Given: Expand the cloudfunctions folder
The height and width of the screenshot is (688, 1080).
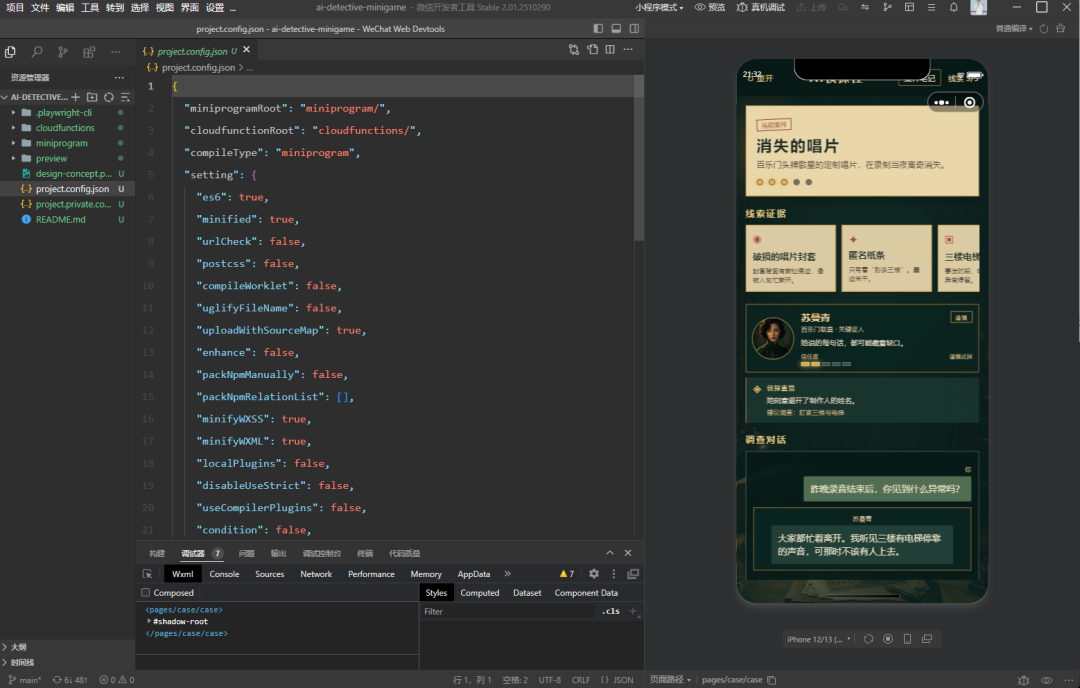Looking at the screenshot, I should coord(65,127).
